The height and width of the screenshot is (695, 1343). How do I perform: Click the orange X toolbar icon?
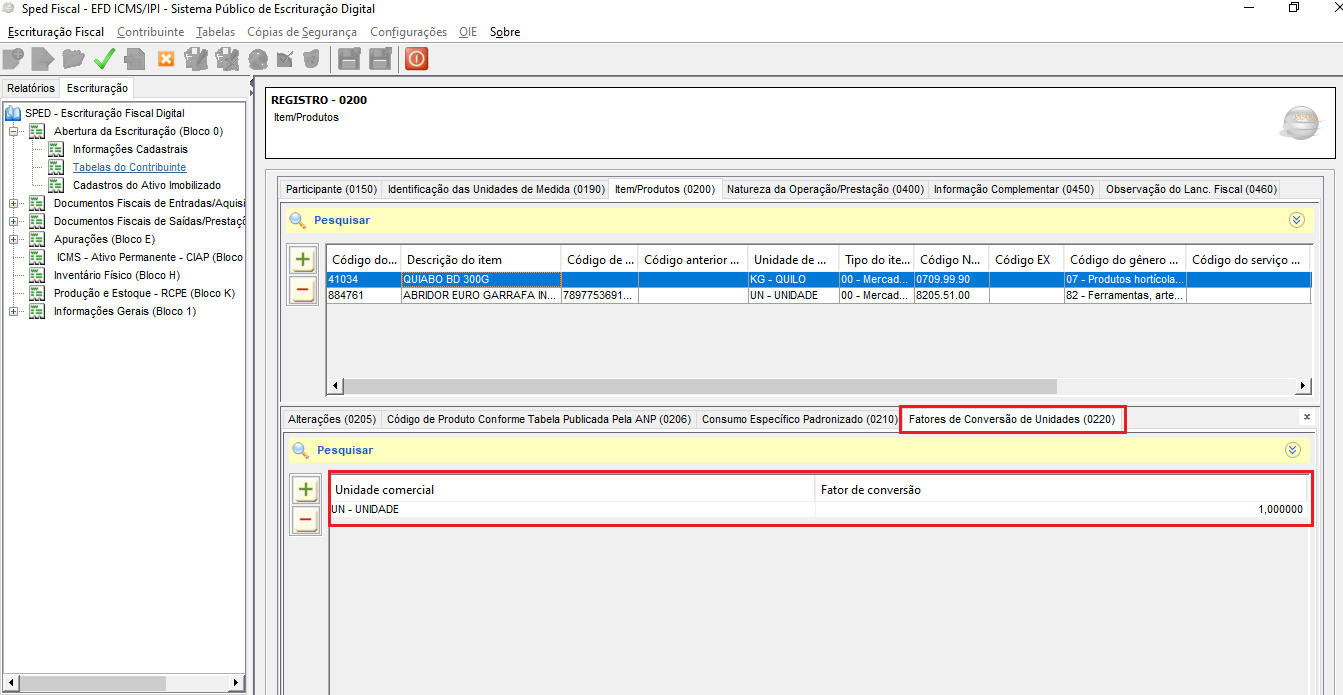point(166,59)
